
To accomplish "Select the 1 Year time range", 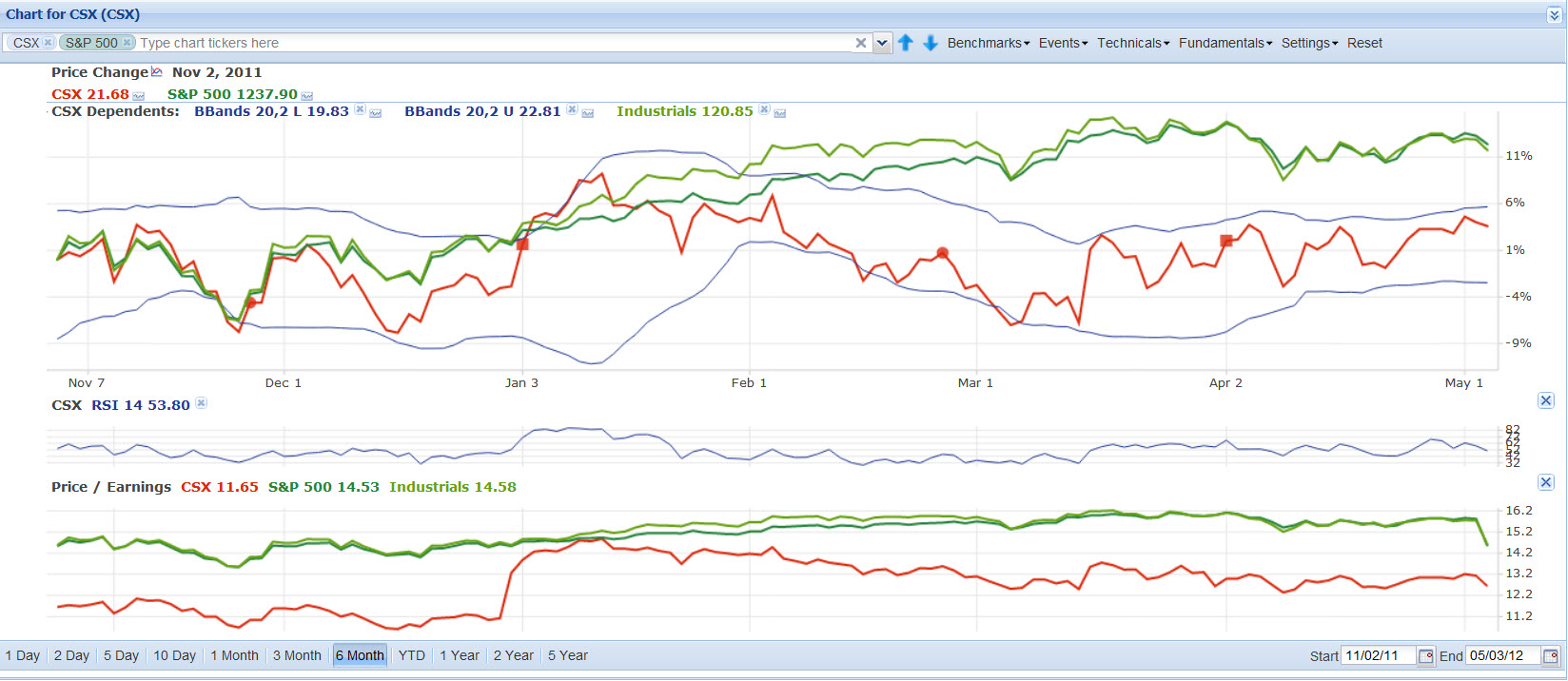I will coord(460,655).
